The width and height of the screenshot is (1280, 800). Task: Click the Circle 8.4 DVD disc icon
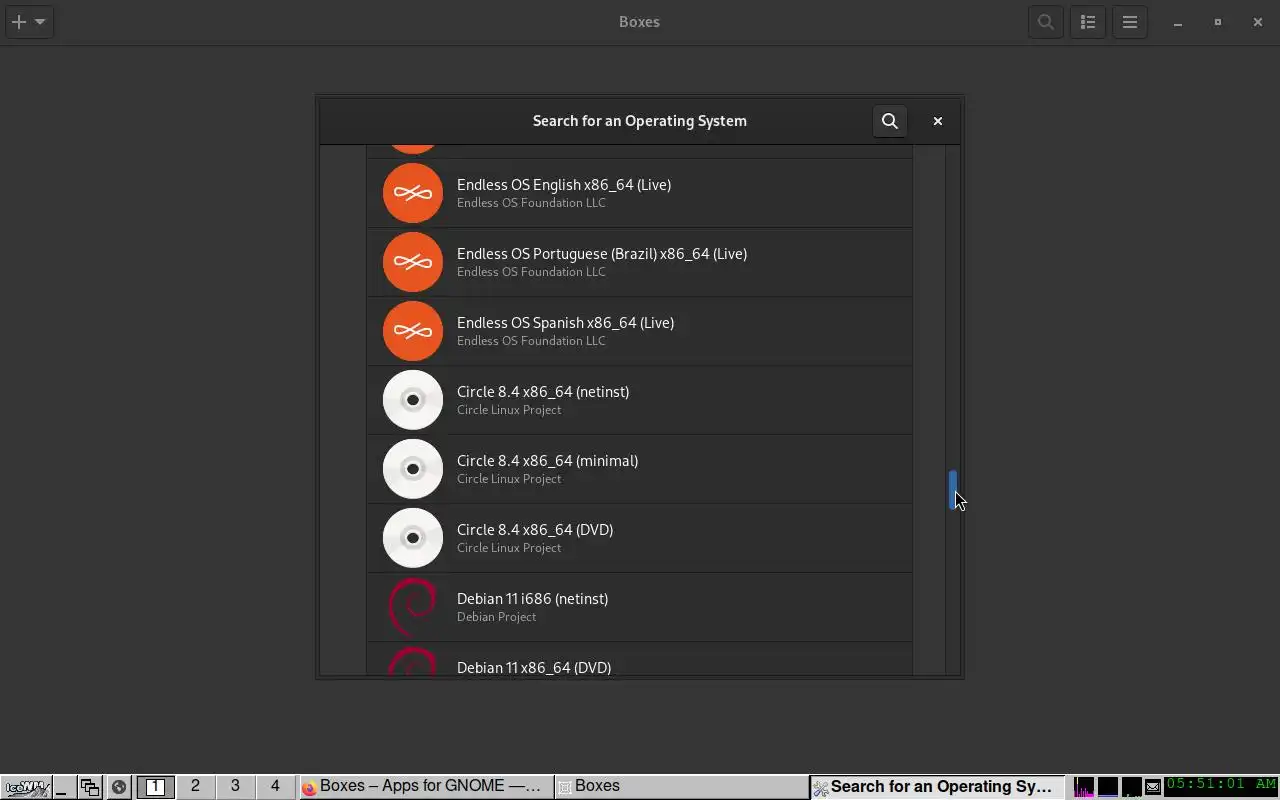pyautogui.click(x=413, y=538)
